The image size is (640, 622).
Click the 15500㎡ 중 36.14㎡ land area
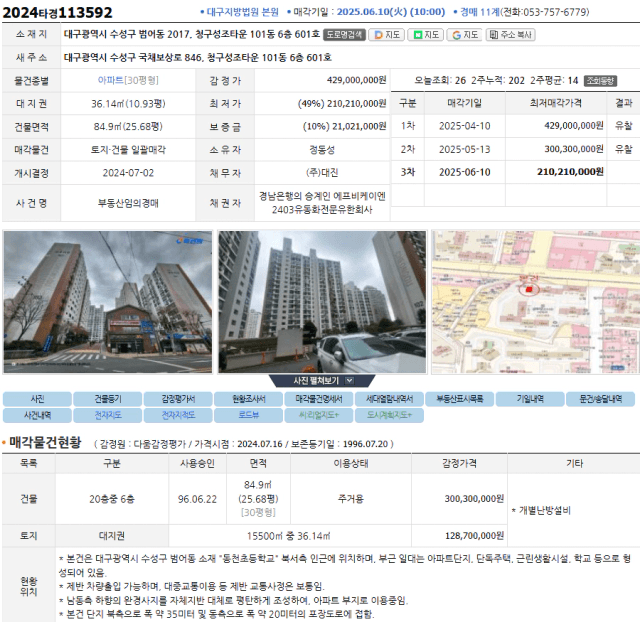point(289,536)
